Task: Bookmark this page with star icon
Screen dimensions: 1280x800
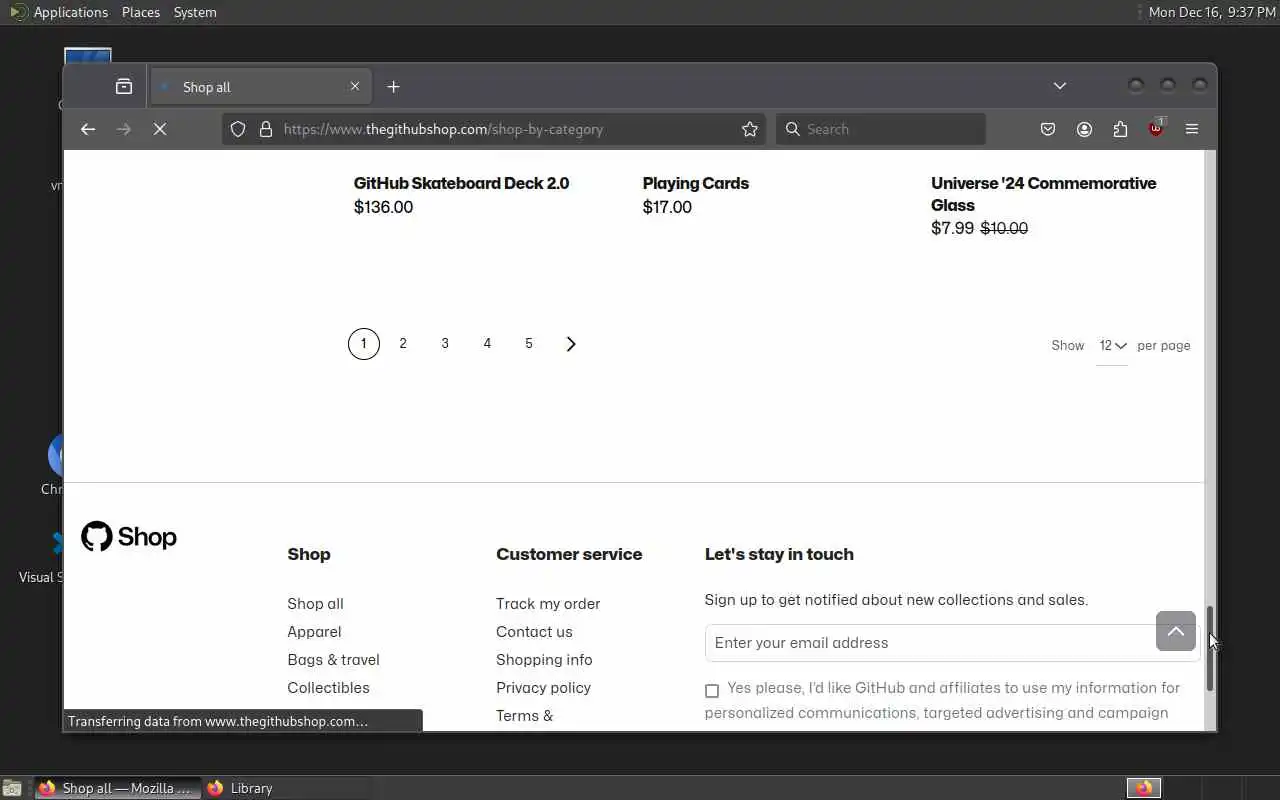Action: (x=750, y=129)
